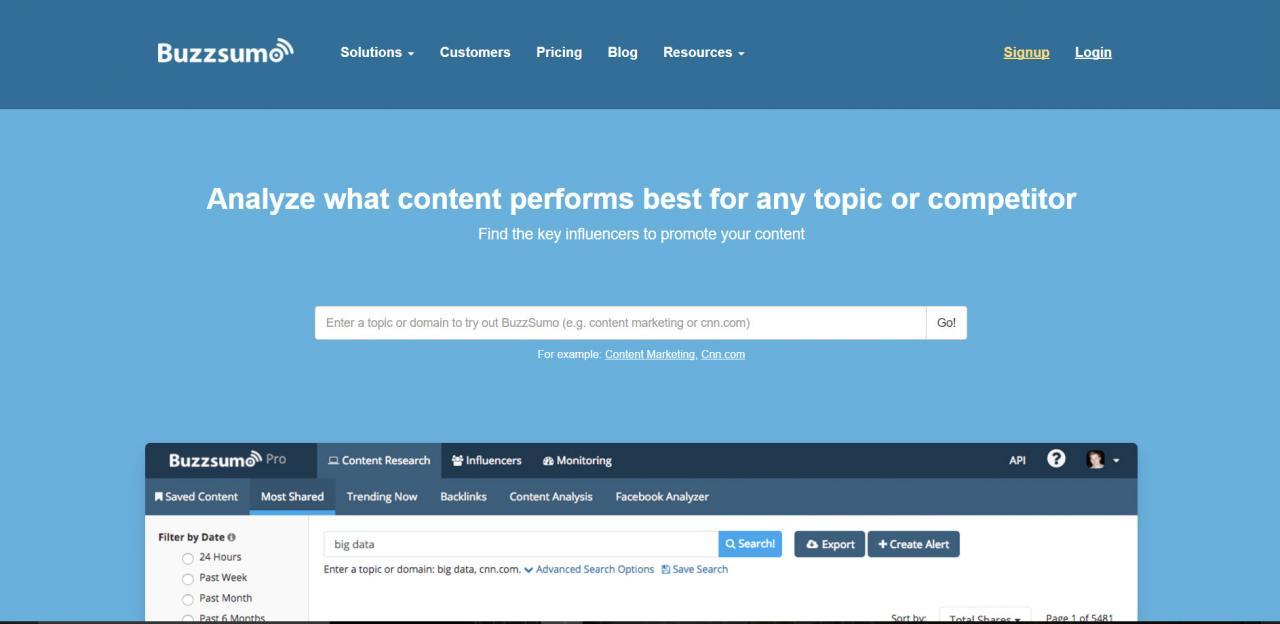This screenshot has height=624, width=1280.
Task: Open the Resources dropdown menu
Action: [704, 52]
